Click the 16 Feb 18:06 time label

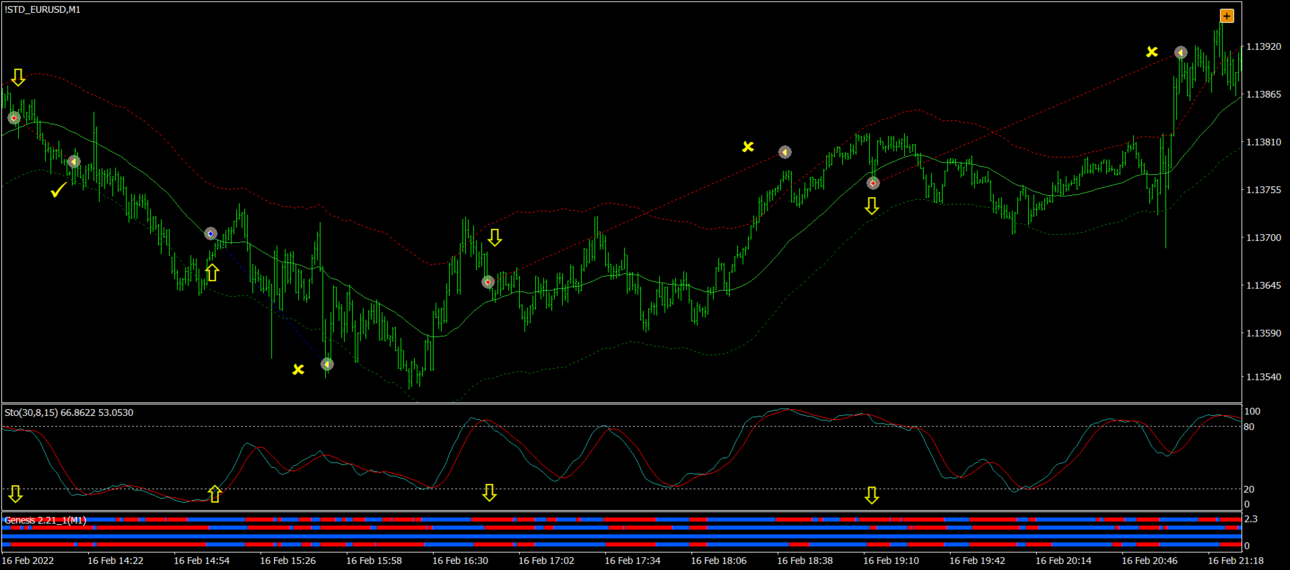pyautogui.click(x=719, y=561)
